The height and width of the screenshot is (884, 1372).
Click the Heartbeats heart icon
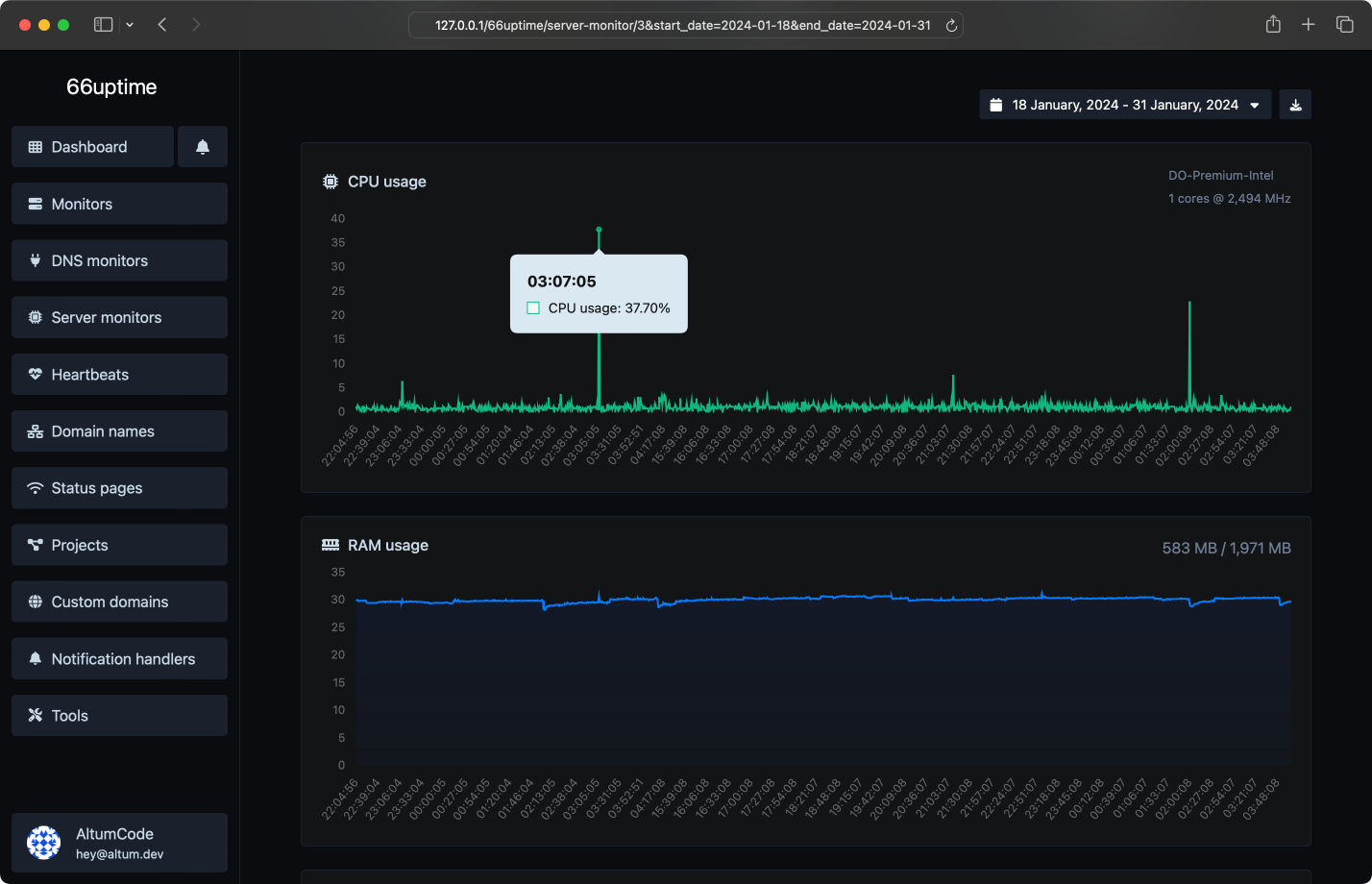click(x=36, y=374)
